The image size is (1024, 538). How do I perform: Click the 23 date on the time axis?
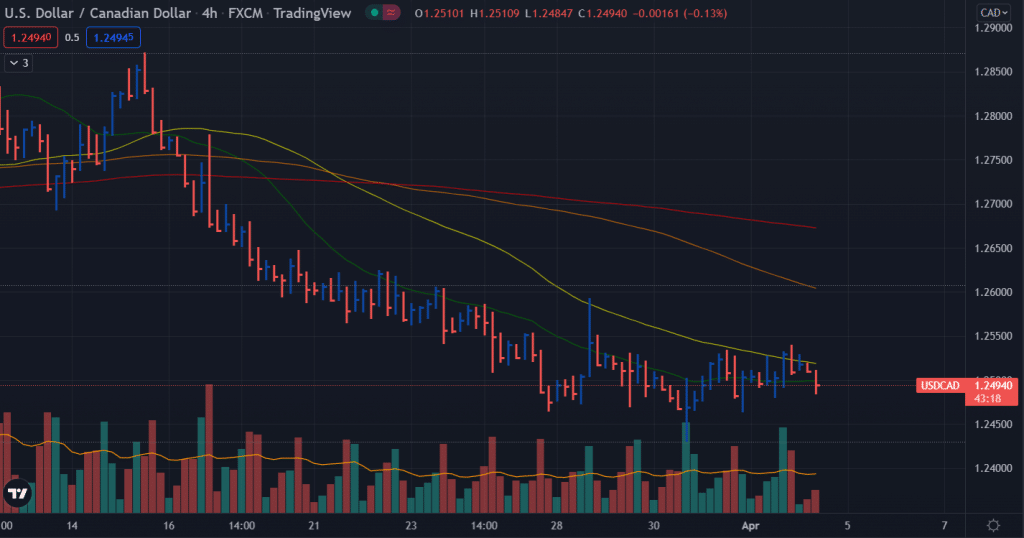click(x=411, y=526)
